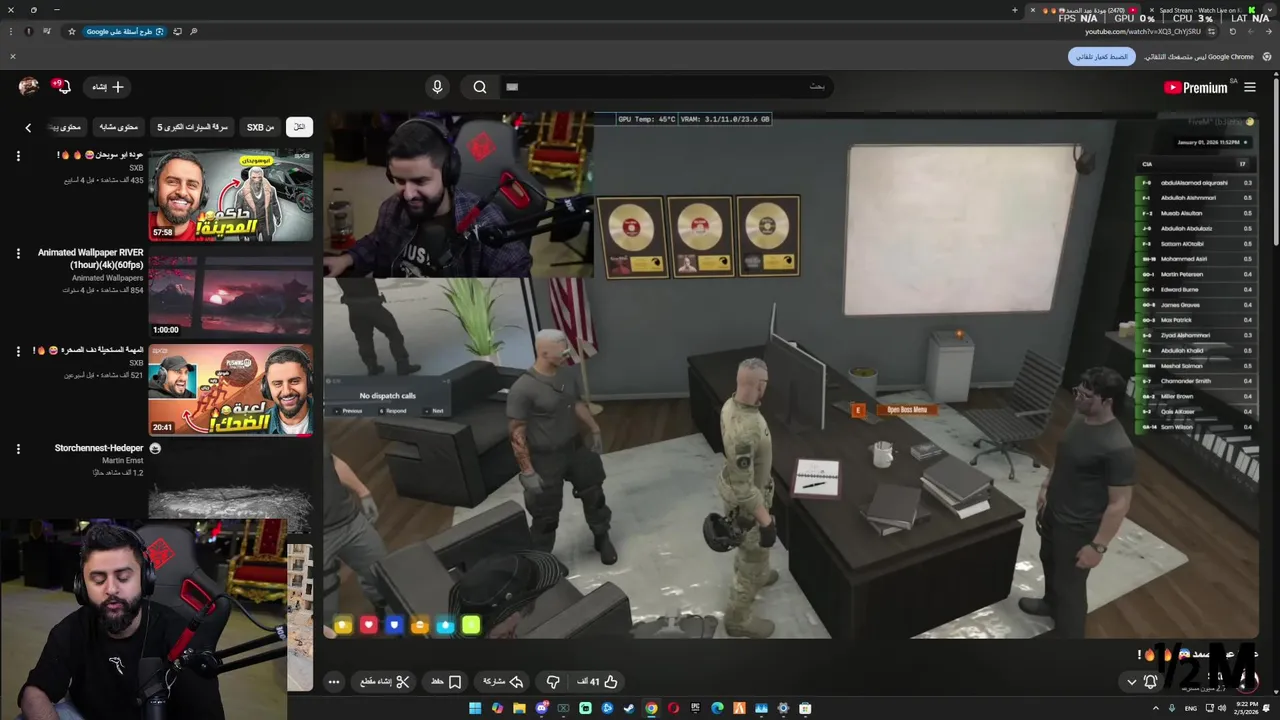Open the Create video plus button

pos(108,87)
